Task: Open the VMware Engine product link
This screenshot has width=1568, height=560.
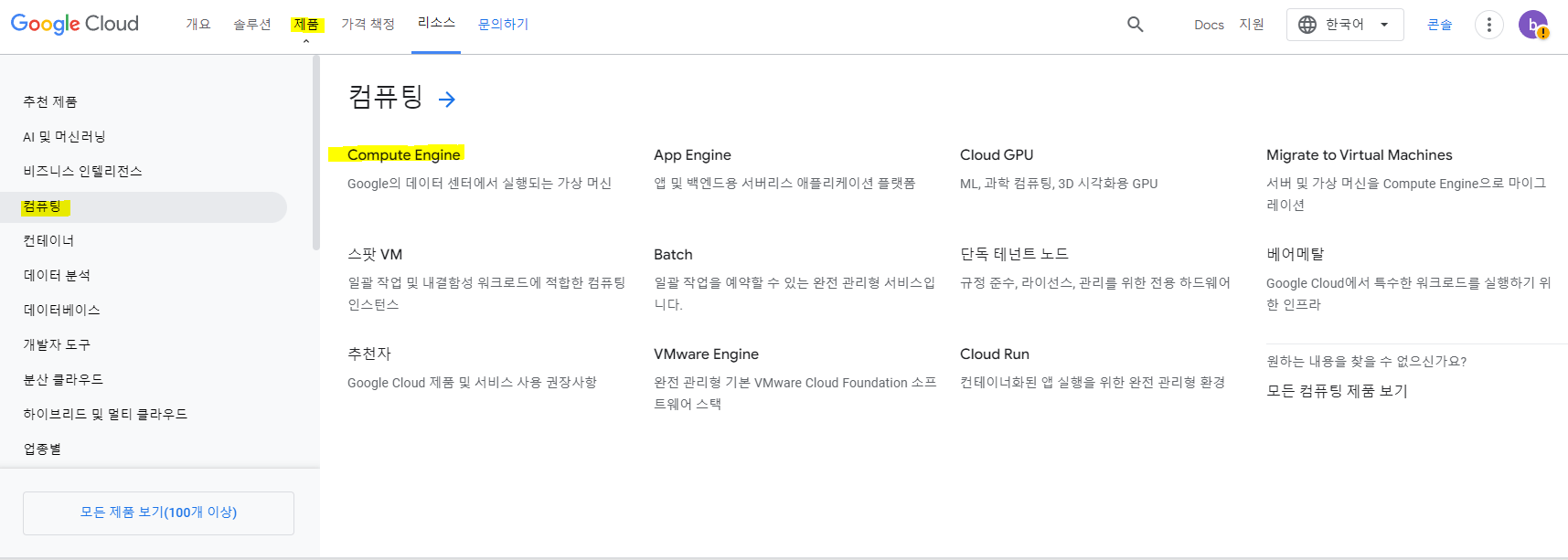Action: (706, 354)
